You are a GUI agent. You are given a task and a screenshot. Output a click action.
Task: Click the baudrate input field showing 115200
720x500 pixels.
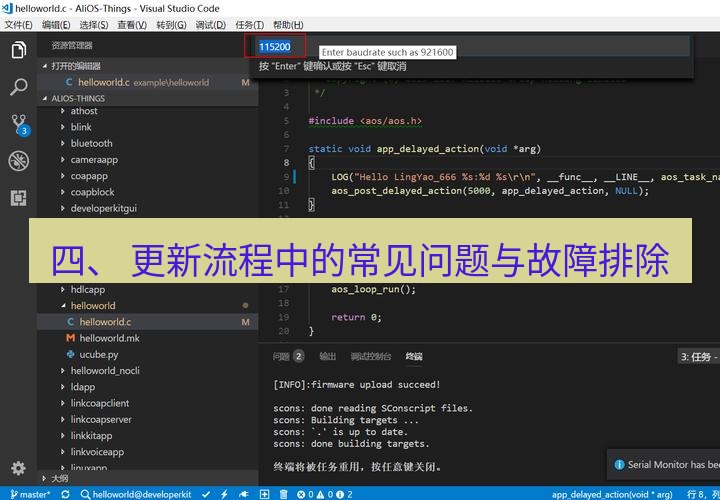tap(471, 46)
